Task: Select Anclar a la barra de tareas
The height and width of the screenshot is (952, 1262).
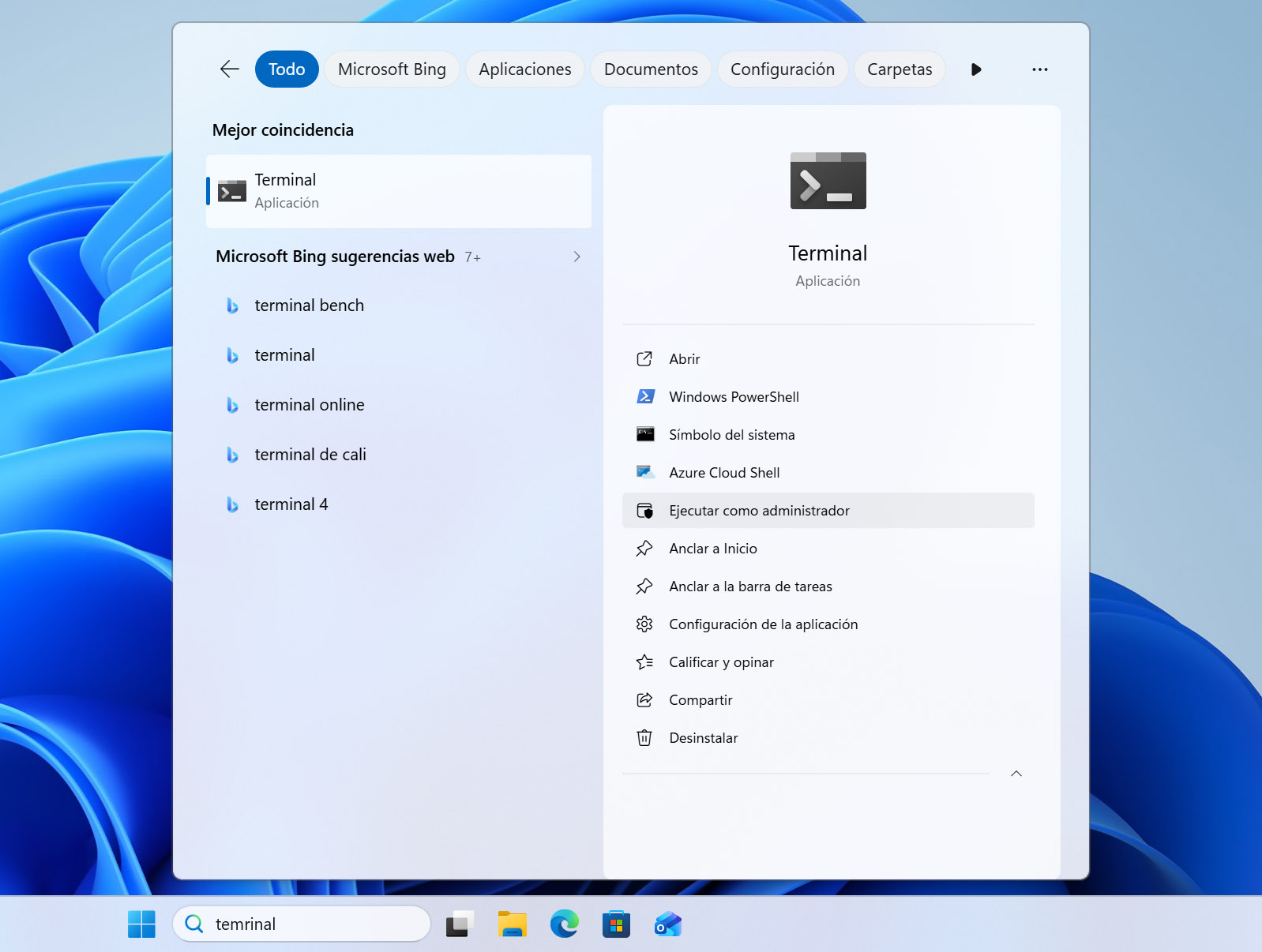Action: (x=828, y=587)
